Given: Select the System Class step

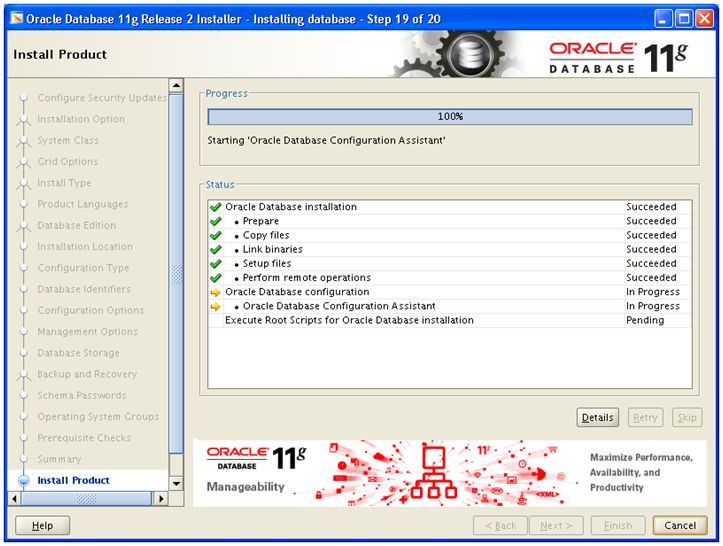Looking at the screenshot, I should coord(68,141).
